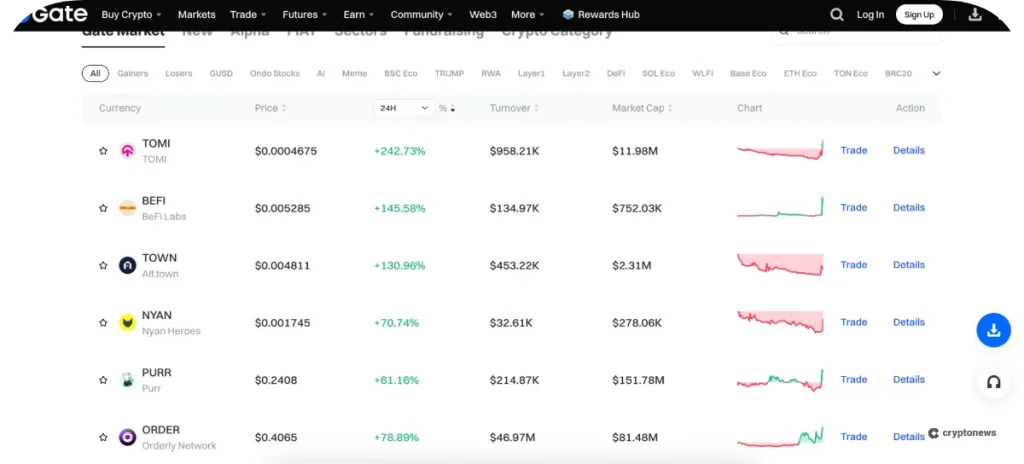Click the $151.78M market cap value
This screenshot has height=464, width=1024.
pyautogui.click(x=638, y=380)
